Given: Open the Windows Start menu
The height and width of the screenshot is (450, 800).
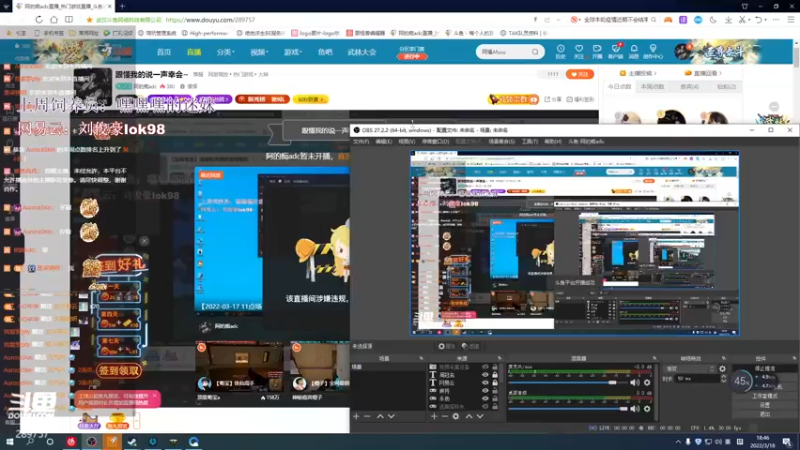Looking at the screenshot, I should click(10, 442).
